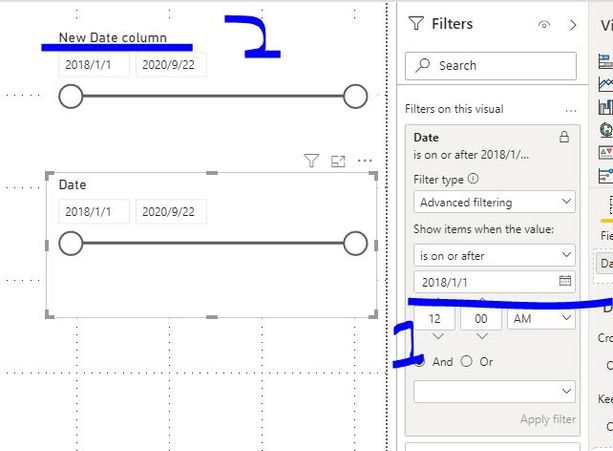Open the calendar picker in the filter date field
The image size is (613, 451).
coord(565,281)
